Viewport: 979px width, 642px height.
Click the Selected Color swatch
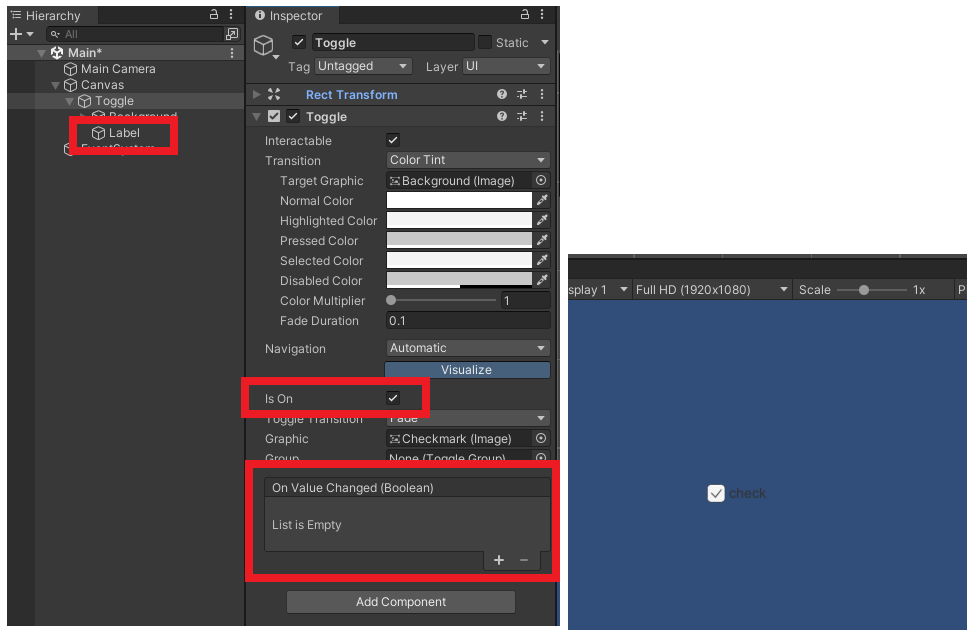[459, 260]
